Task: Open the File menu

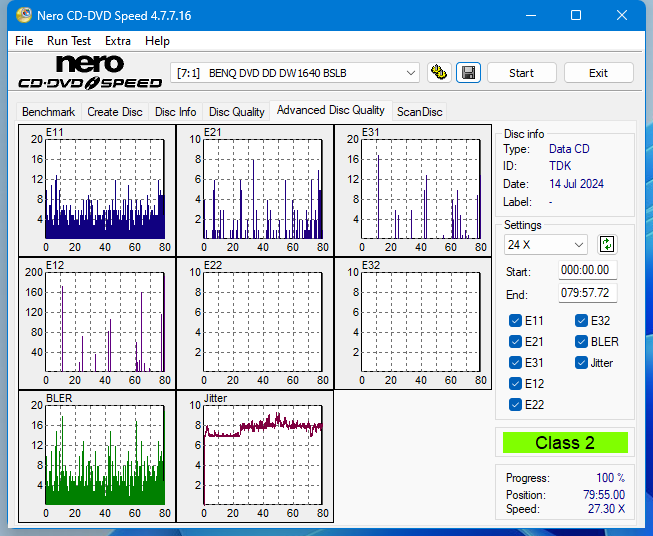Action: [24, 41]
